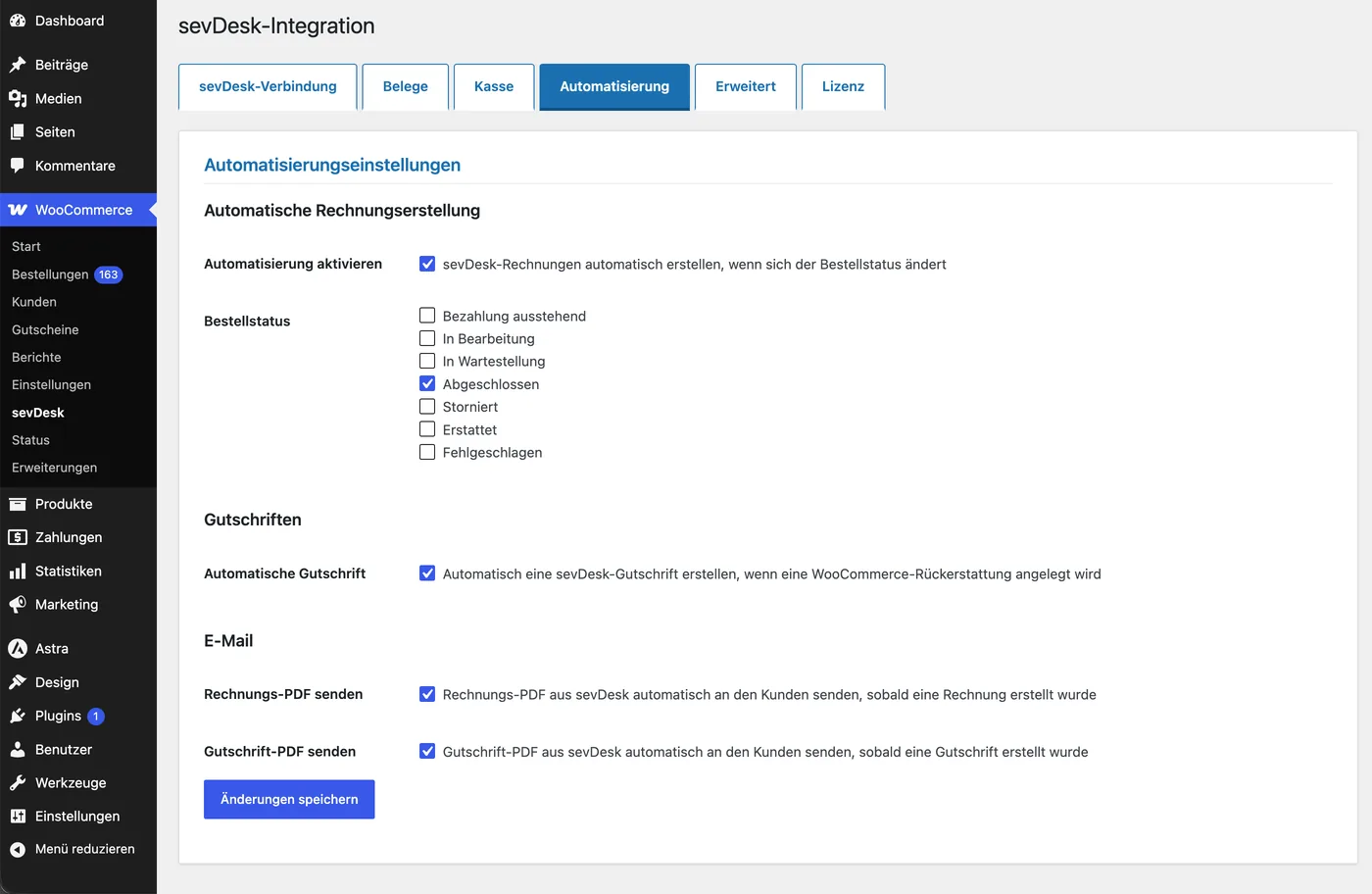1372x894 pixels.
Task: Click the Astra logo icon
Action: tap(18, 648)
